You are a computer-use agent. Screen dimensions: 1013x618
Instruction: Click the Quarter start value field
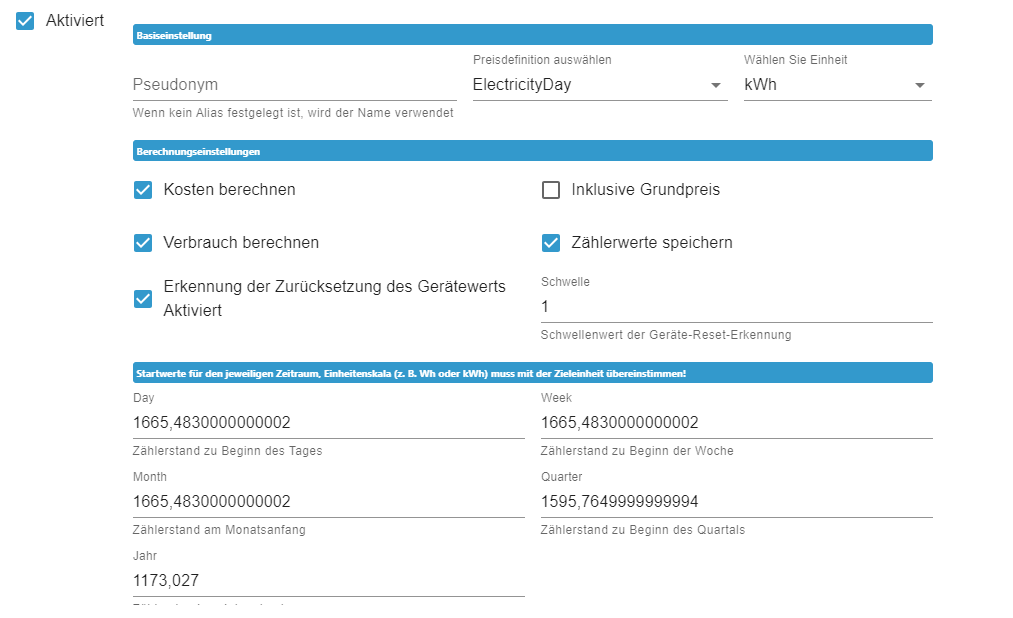736,501
